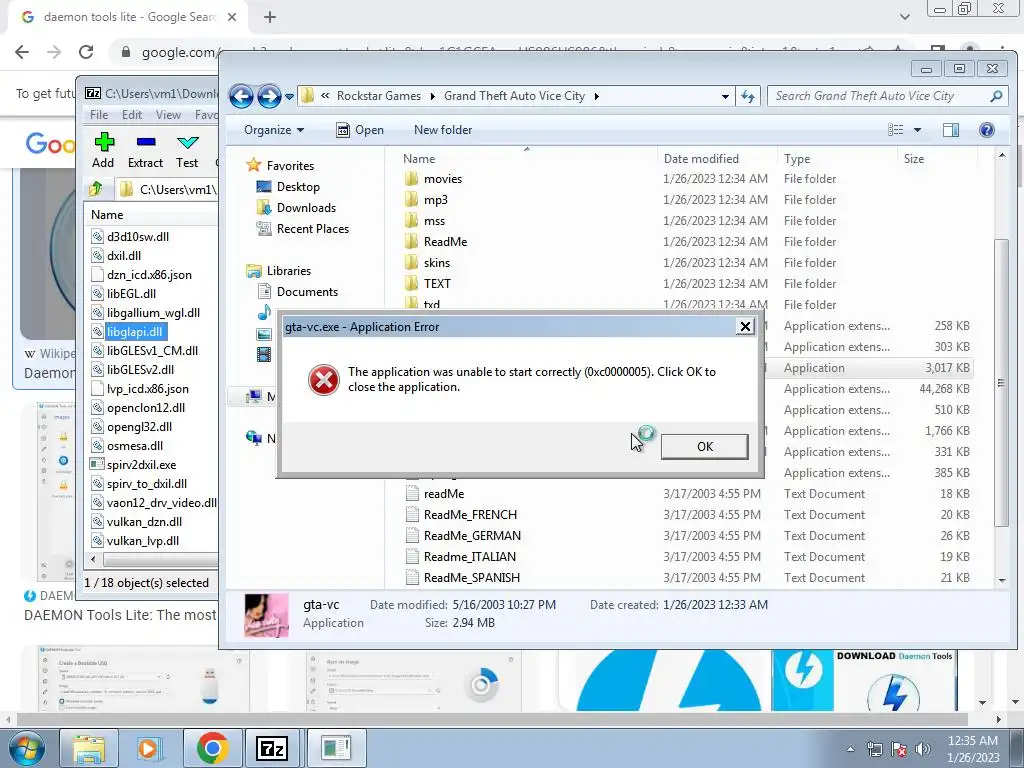The image size is (1024, 768).
Task: Open the recent locations dropdown arrow in Explorer
Action: coord(289,97)
